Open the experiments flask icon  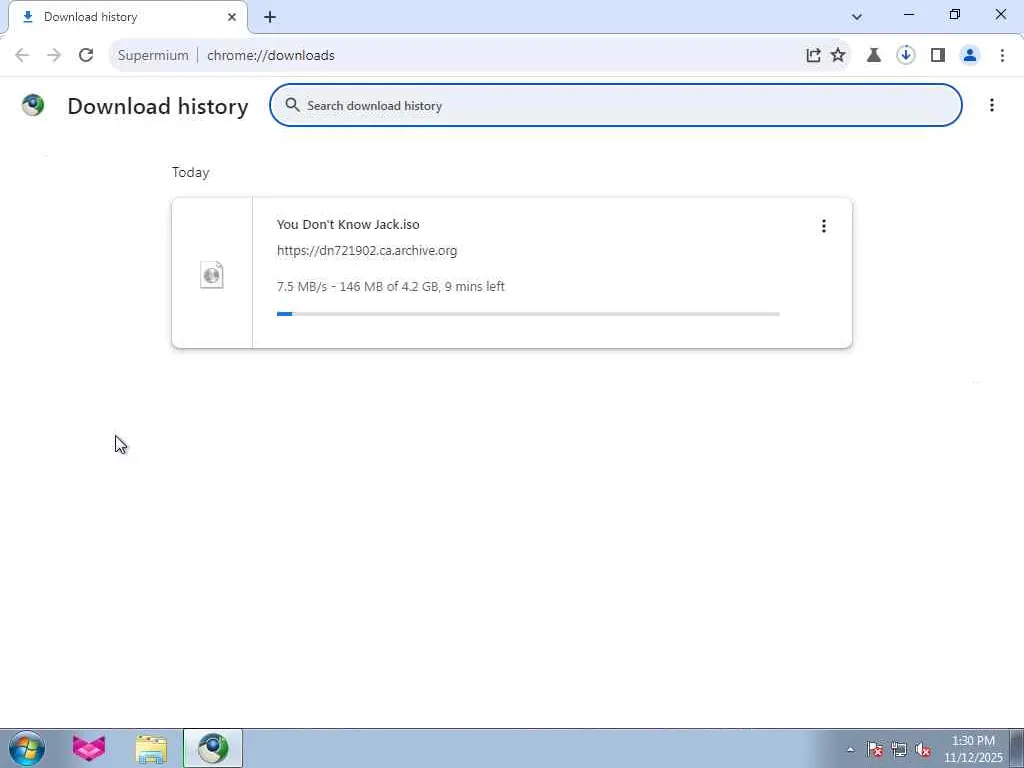[x=874, y=55]
